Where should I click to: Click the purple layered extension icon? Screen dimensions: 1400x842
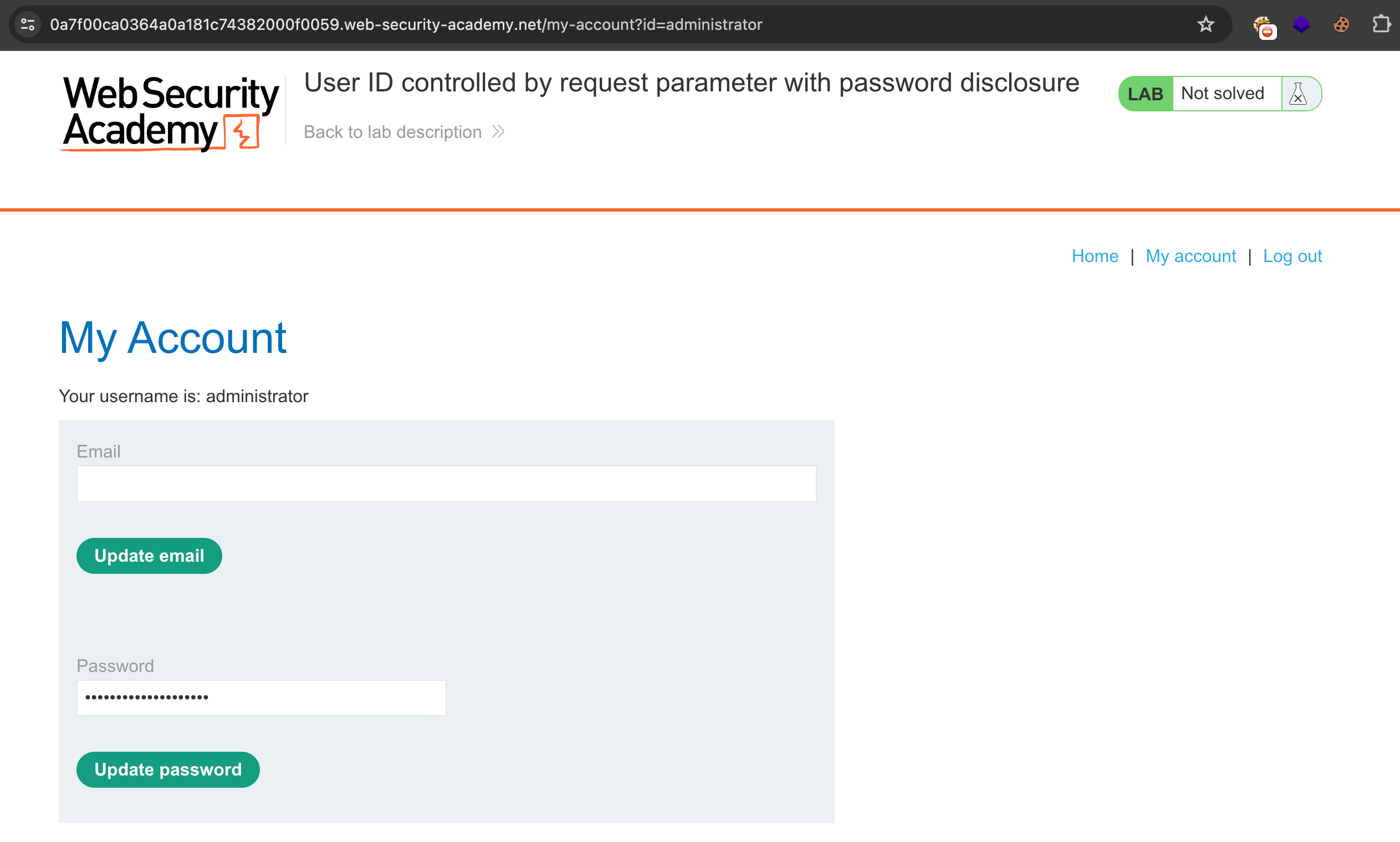[1301, 24]
